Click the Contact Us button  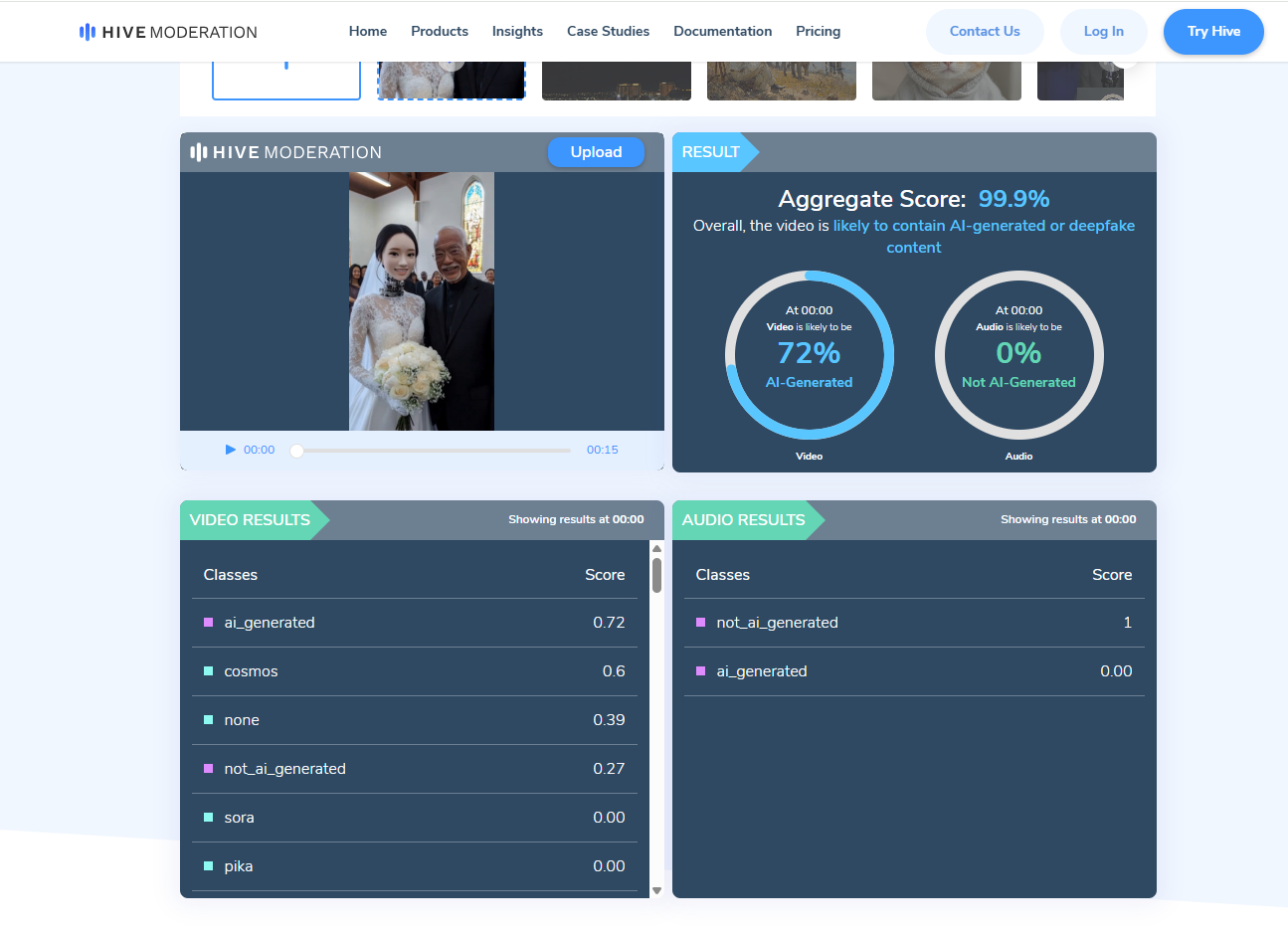click(x=984, y=32)
